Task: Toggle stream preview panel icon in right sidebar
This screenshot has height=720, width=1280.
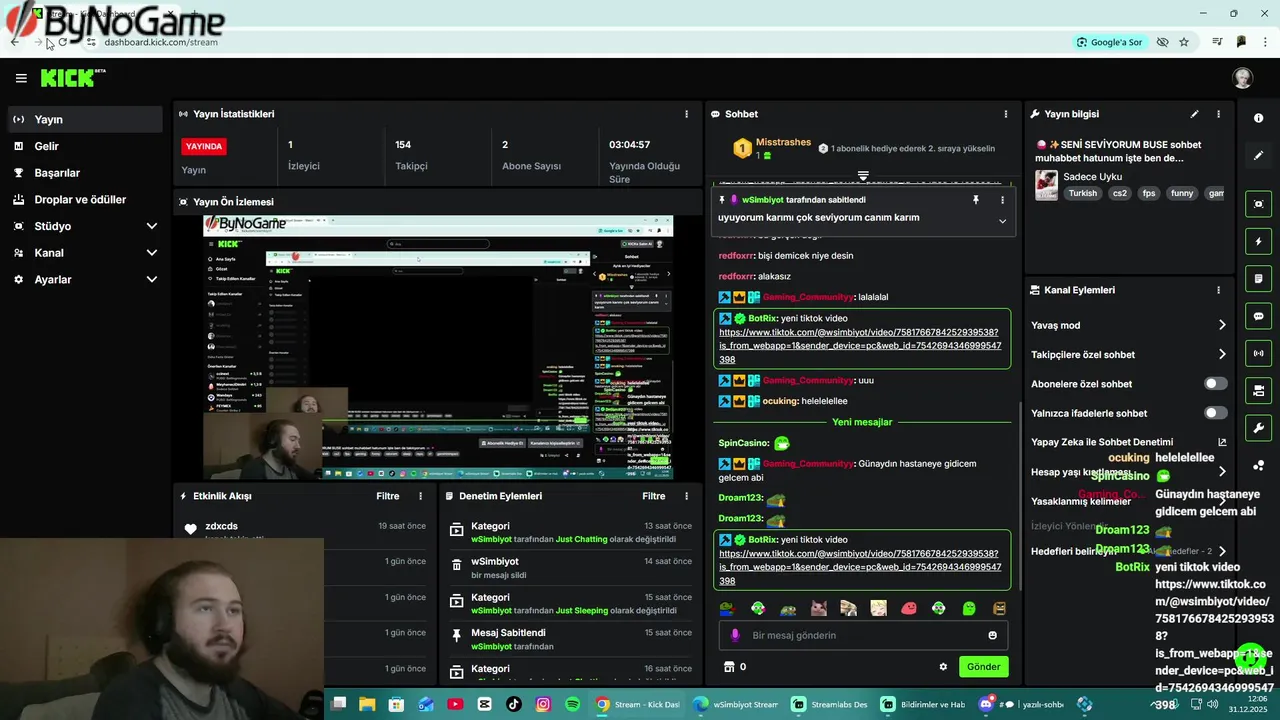Action: tap(1258, 204)
